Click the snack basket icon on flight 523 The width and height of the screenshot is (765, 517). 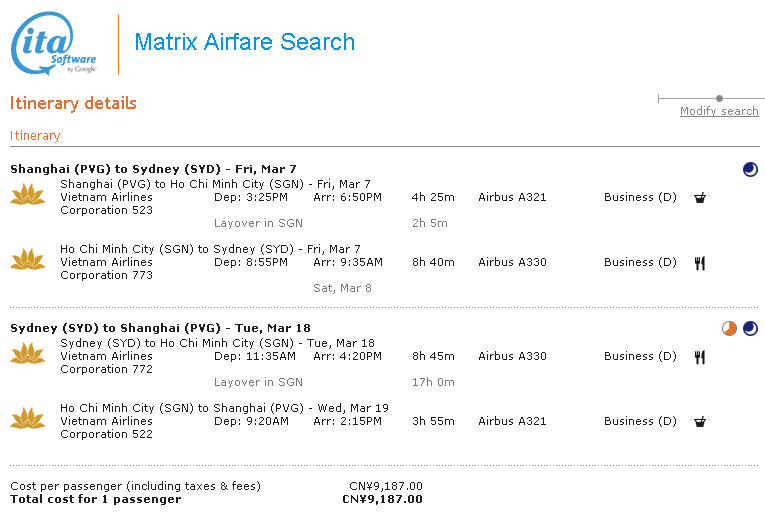click(700, 198)
